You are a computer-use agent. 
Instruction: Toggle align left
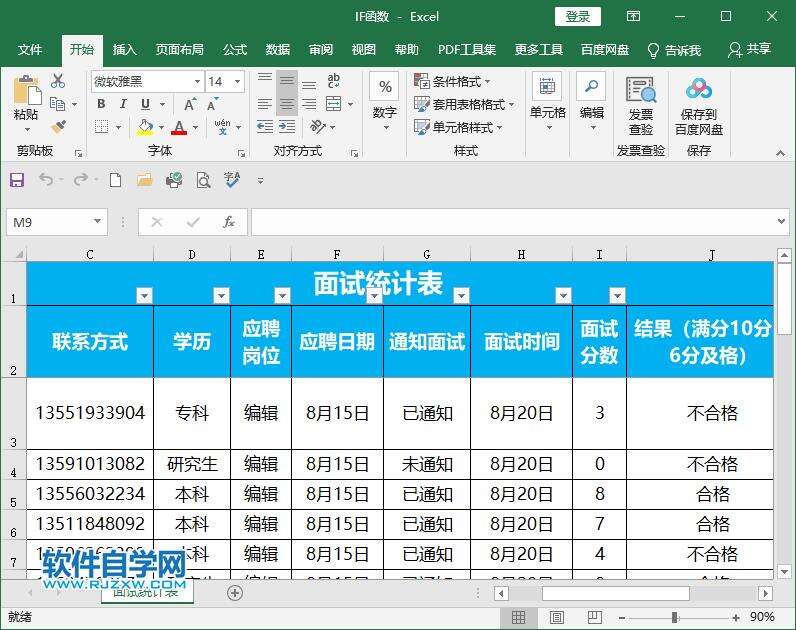[x=264, y=105]
